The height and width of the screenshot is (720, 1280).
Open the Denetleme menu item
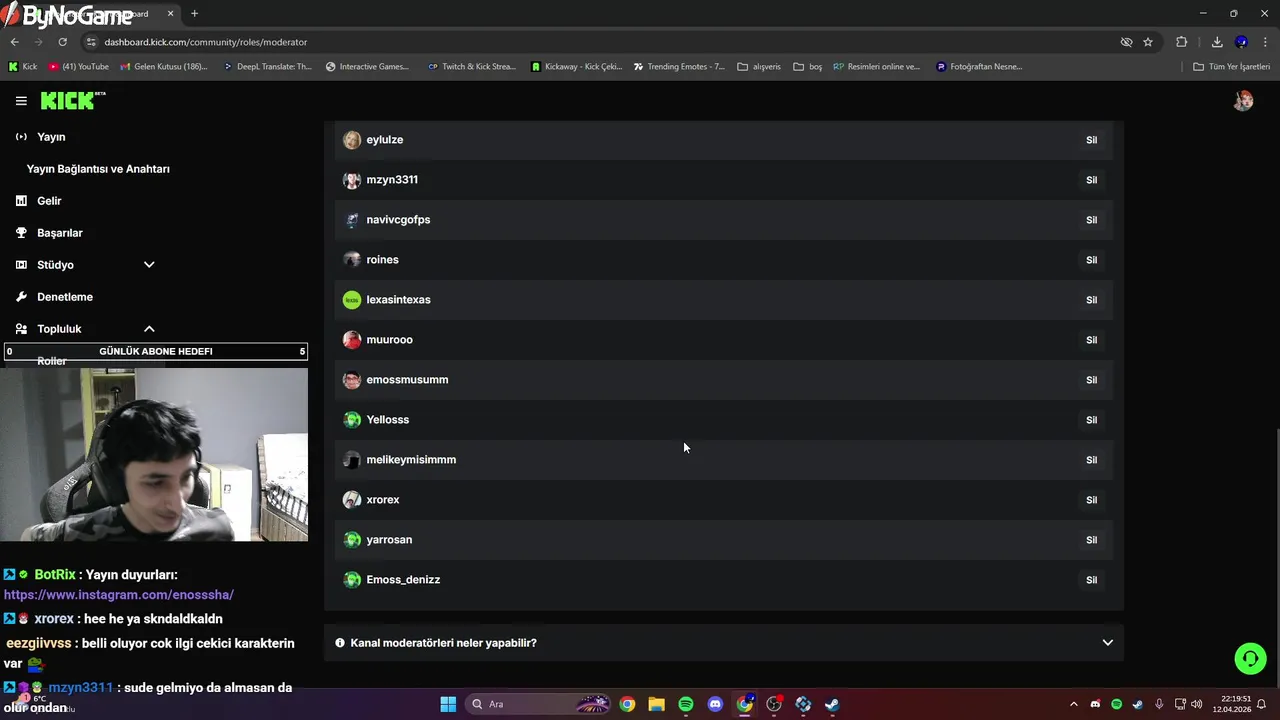65,297
